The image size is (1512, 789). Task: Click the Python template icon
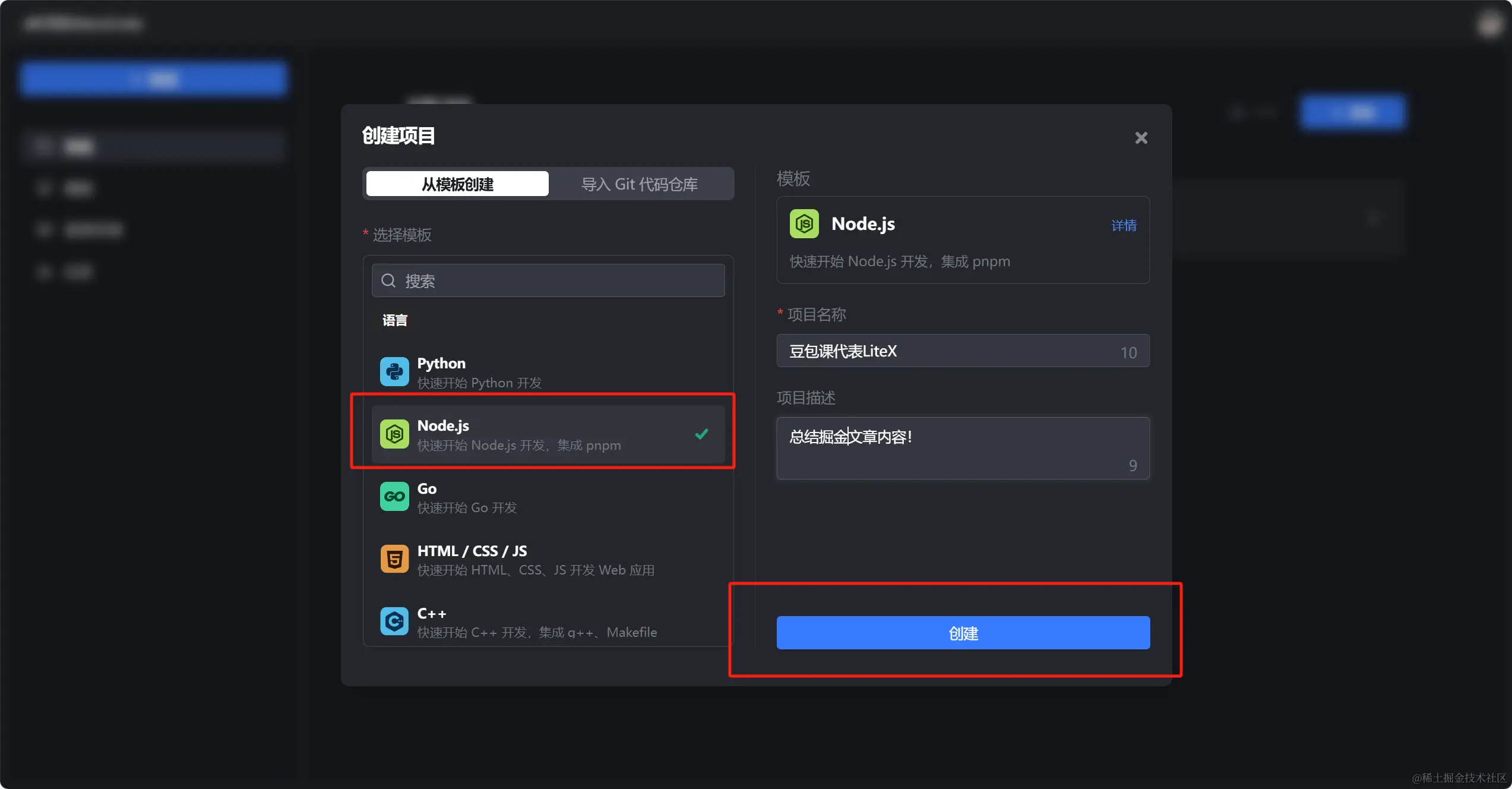(x=394, y=372)
